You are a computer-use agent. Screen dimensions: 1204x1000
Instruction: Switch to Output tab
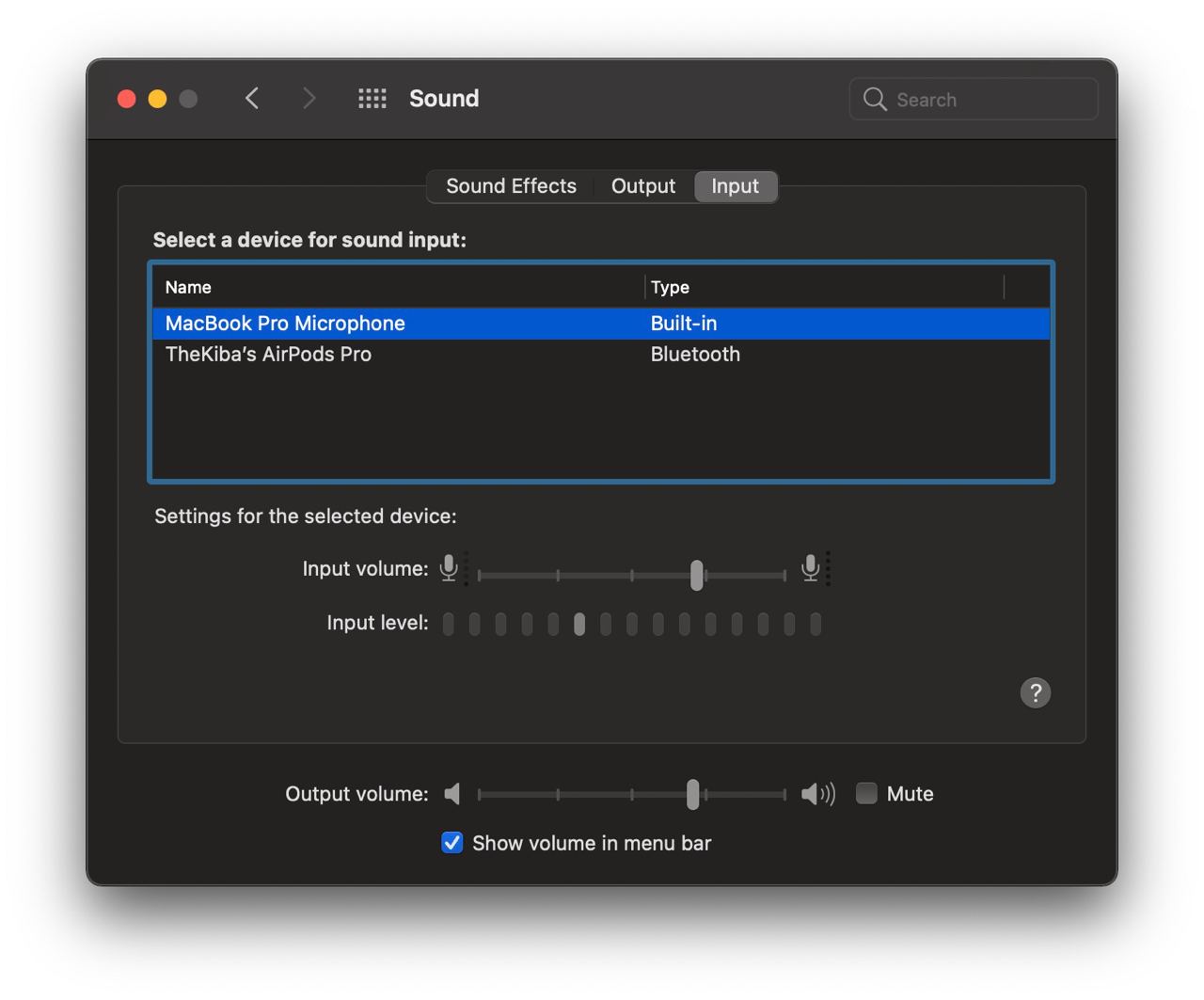tap(643, 186)
